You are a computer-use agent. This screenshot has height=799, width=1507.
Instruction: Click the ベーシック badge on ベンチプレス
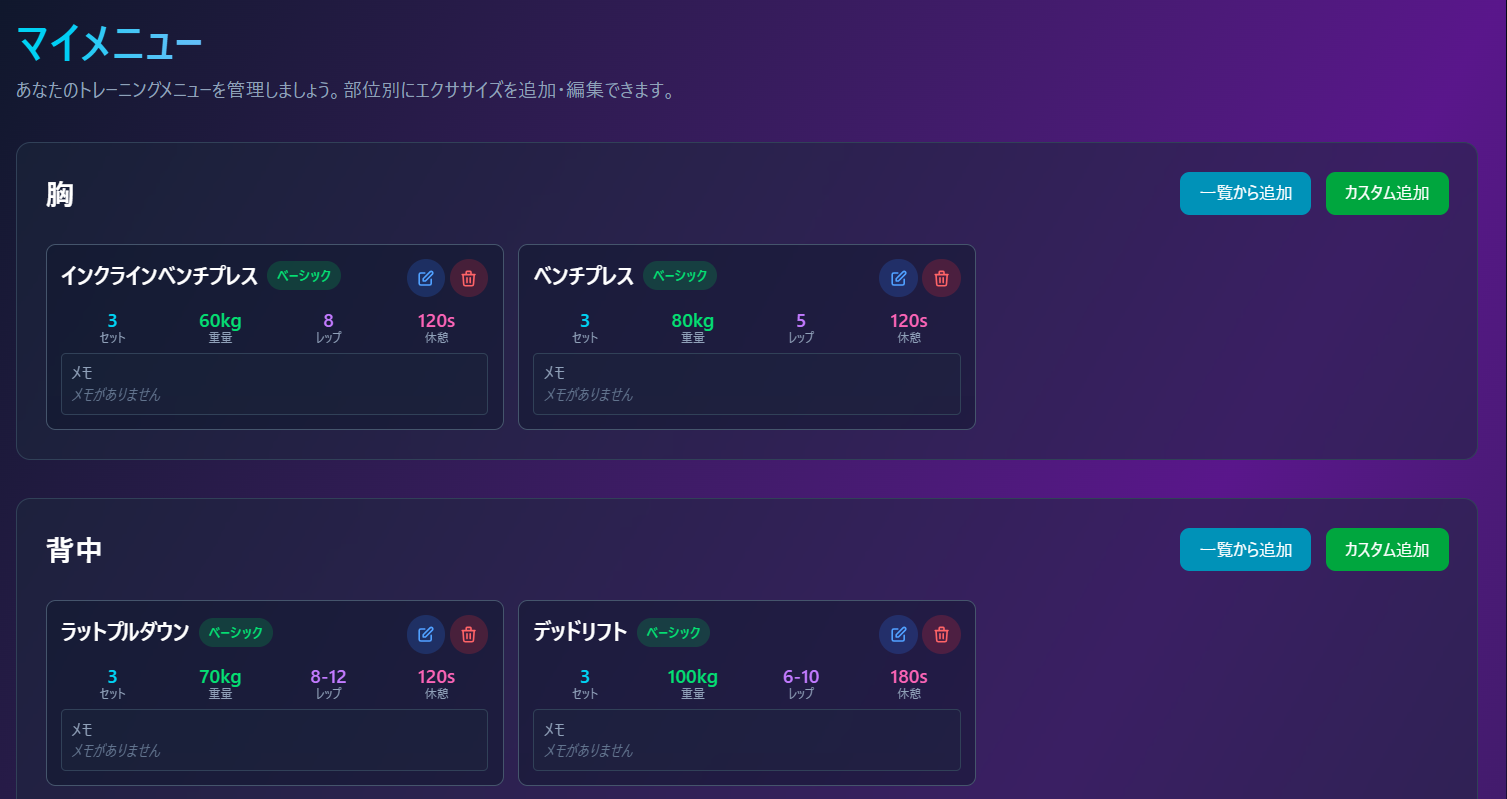[x=680, y=275]
